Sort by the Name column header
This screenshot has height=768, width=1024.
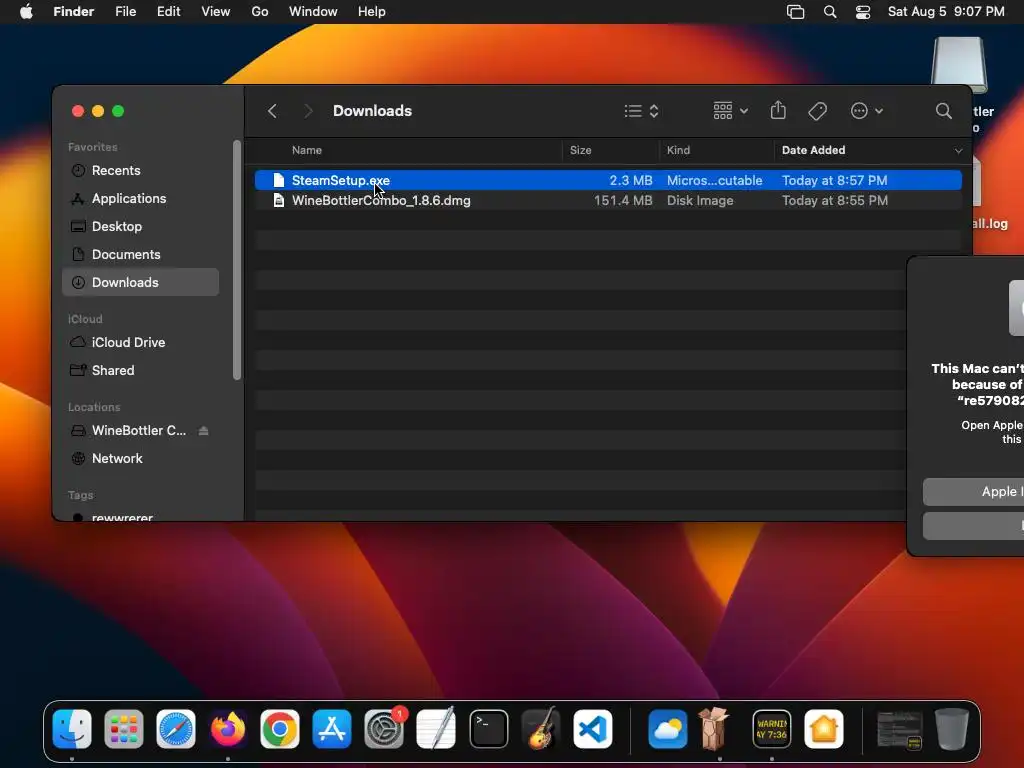307,150
